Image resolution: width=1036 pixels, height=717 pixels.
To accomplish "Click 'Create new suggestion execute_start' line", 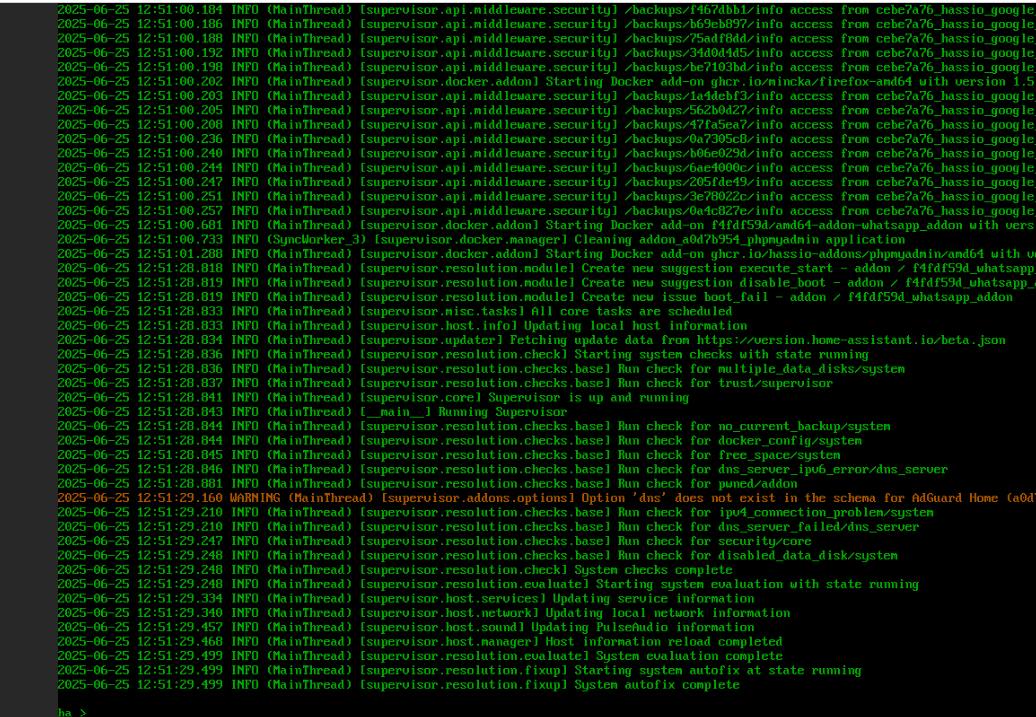I will tap(546, 268).
